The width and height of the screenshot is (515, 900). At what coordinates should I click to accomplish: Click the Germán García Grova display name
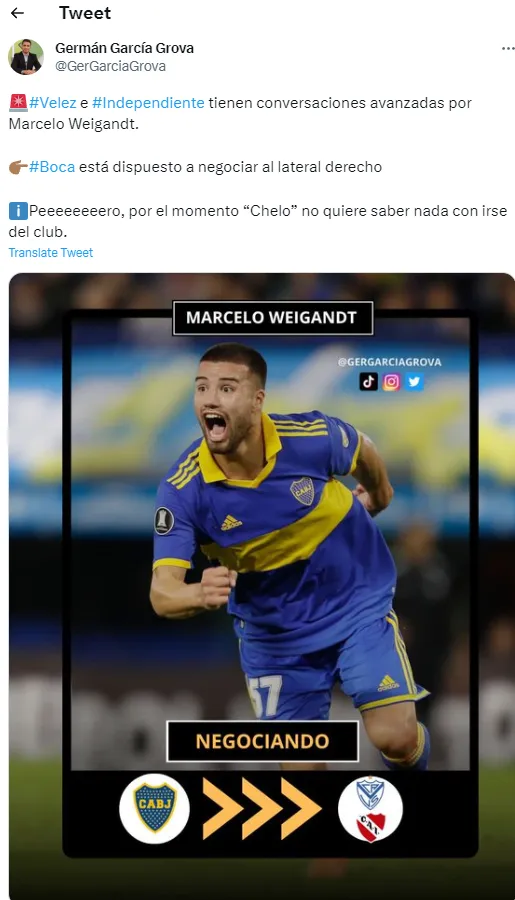[x=125, y=48]
